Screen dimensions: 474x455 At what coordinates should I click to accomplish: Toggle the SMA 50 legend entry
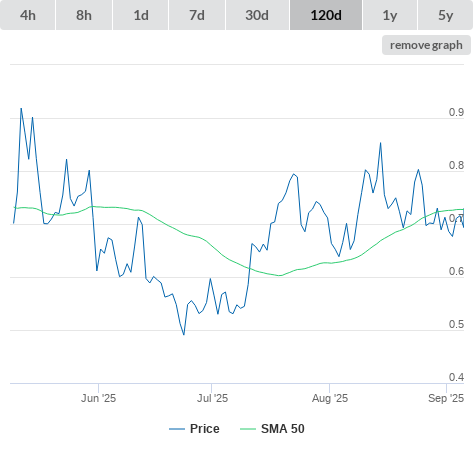[x=272, y=429]
